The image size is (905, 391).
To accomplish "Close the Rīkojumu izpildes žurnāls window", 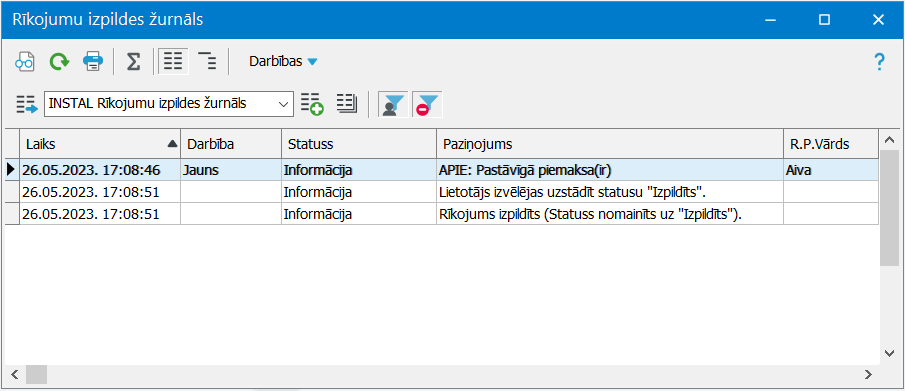I will click(878, 20).
